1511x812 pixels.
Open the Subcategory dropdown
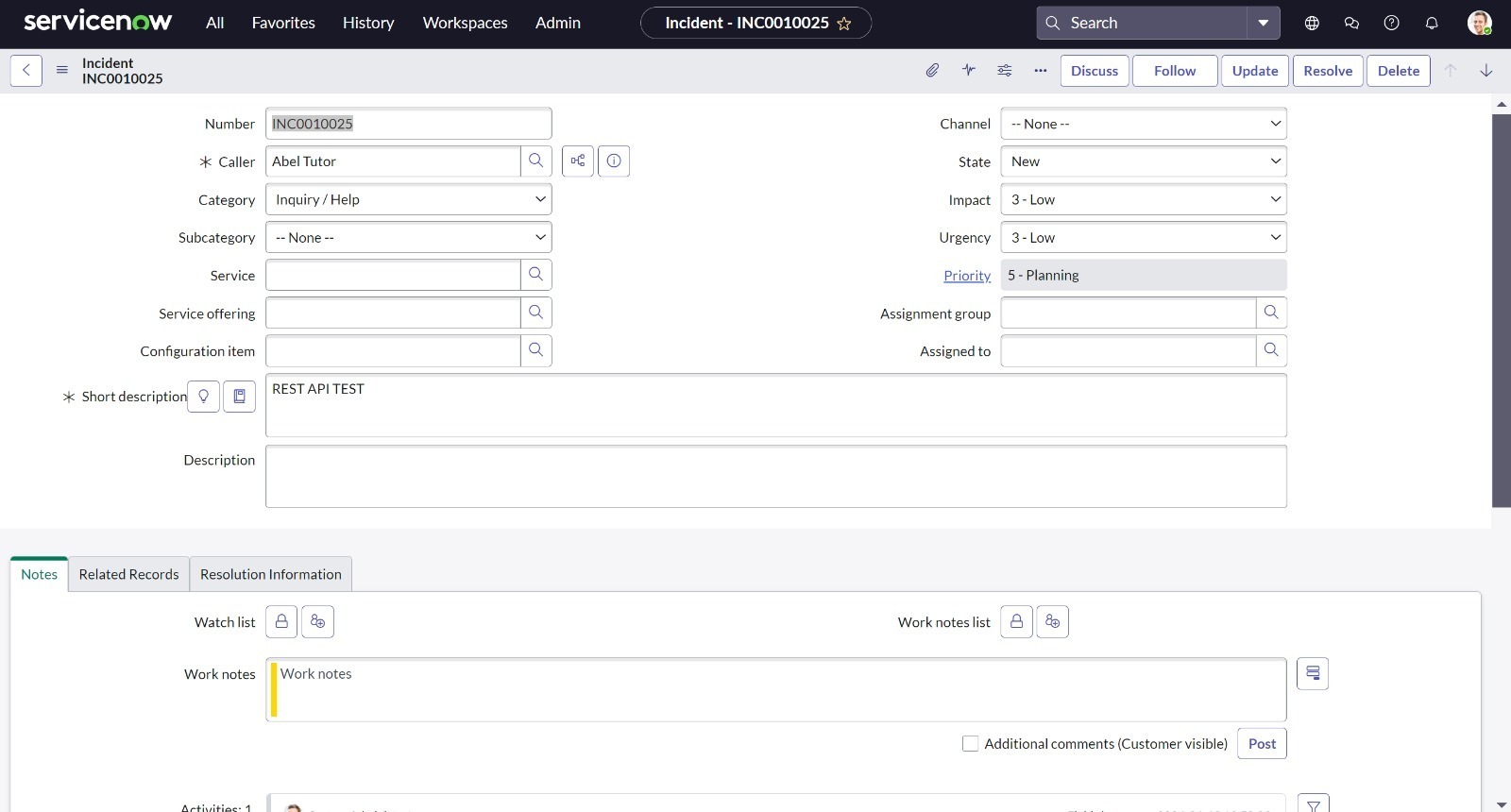click(x=409, y=237)
